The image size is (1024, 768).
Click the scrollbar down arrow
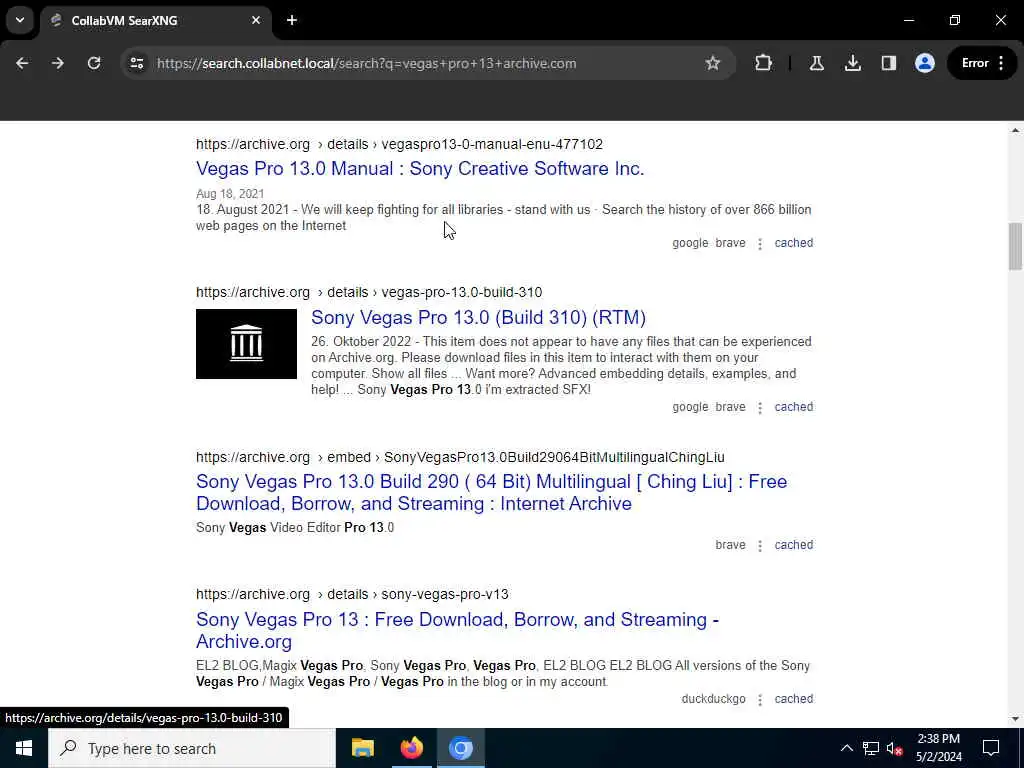pos(1015,719)
